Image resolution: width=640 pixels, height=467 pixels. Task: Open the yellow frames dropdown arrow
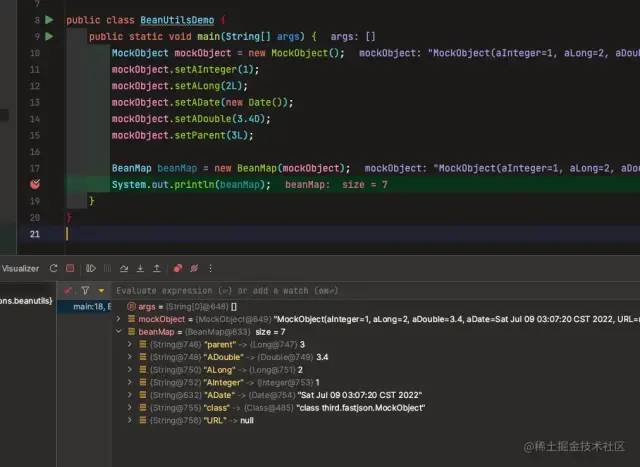[101, 291]
